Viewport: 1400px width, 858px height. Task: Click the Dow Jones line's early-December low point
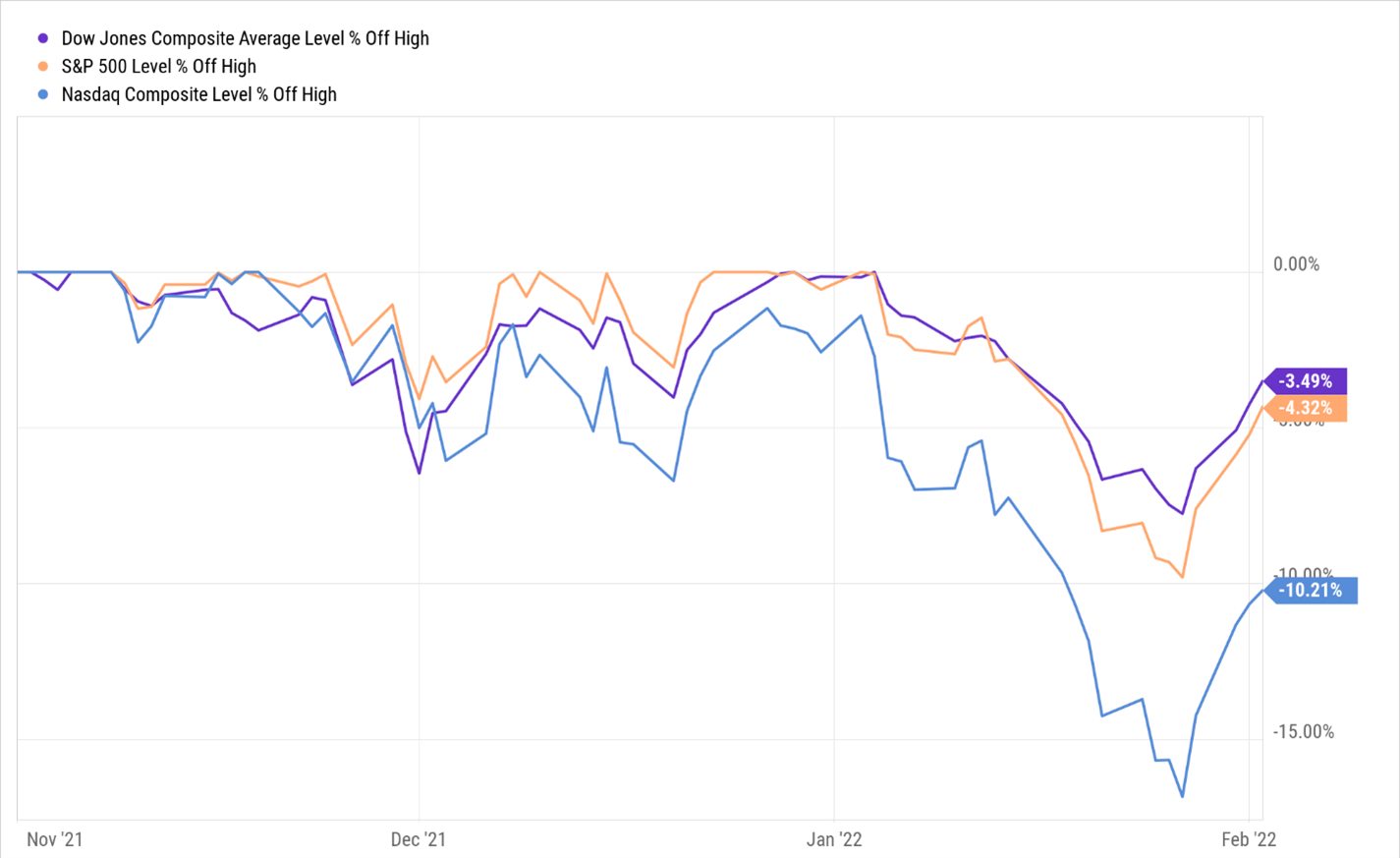(x=420, y=474)
